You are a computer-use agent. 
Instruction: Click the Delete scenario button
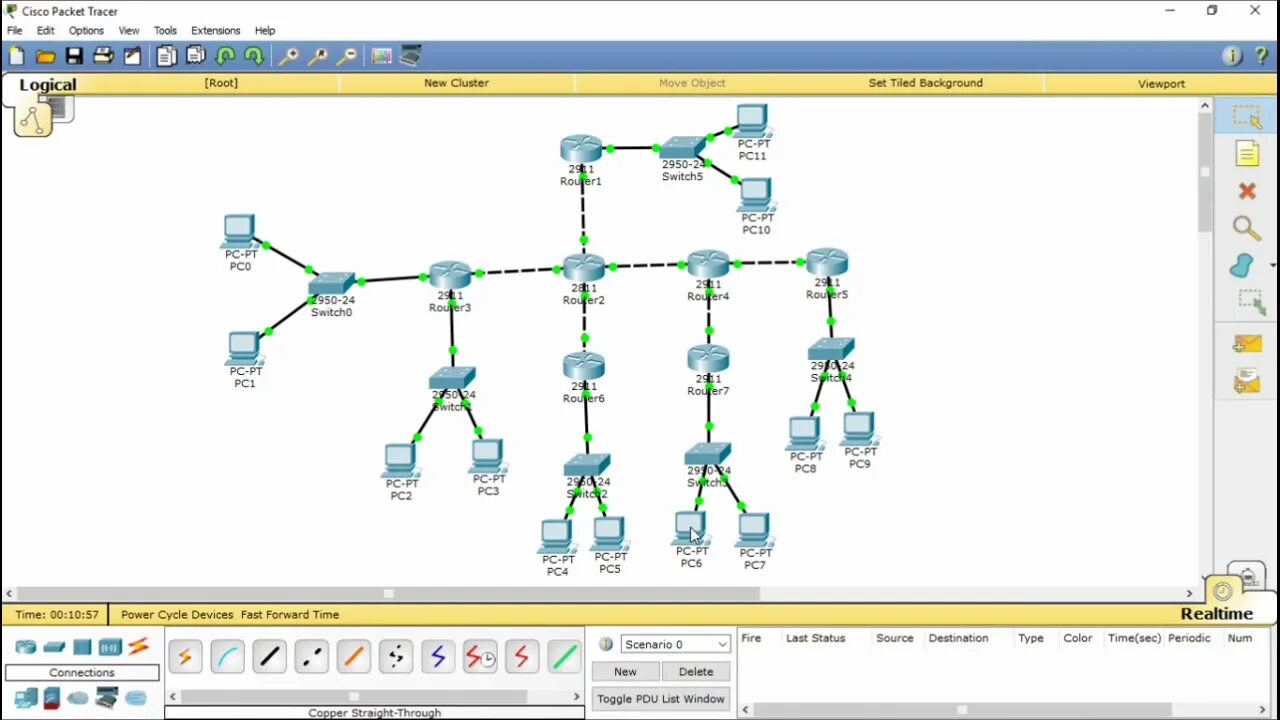[x=696, y=672]
